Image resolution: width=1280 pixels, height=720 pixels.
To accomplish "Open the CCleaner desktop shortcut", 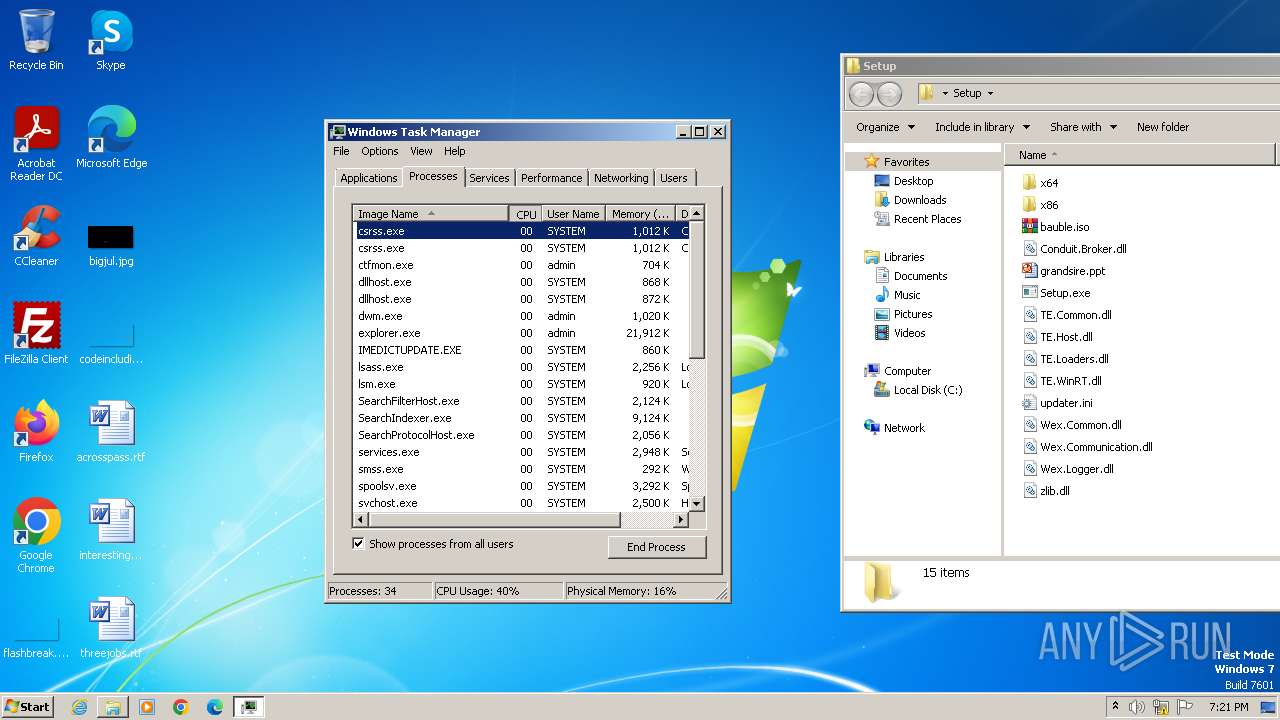I will click(36, 236).
